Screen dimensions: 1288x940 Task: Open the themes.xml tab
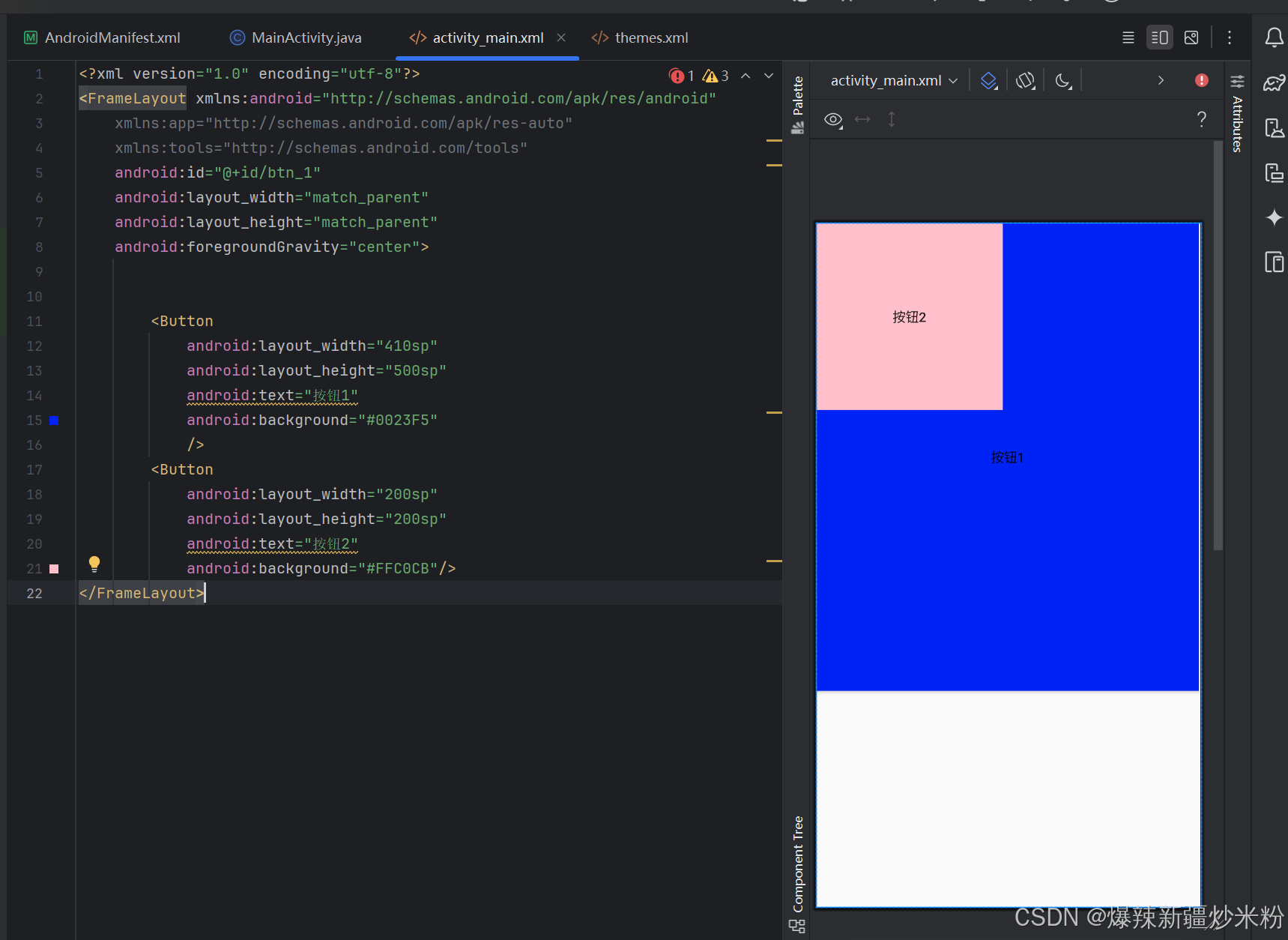pyautogui.click(x=641, y=37)
